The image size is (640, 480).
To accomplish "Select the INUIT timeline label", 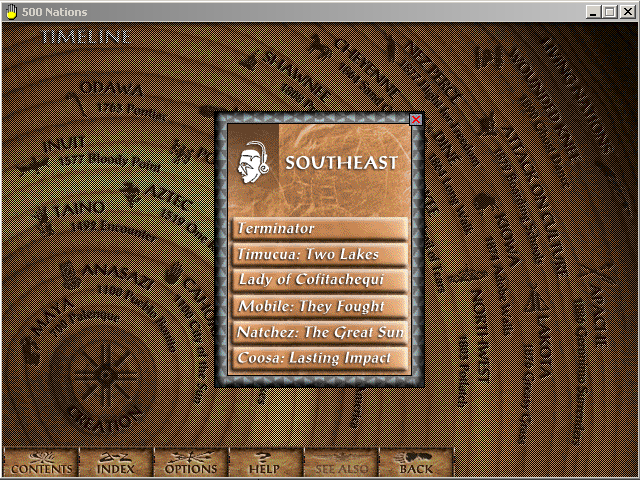I will pos(64,144).
